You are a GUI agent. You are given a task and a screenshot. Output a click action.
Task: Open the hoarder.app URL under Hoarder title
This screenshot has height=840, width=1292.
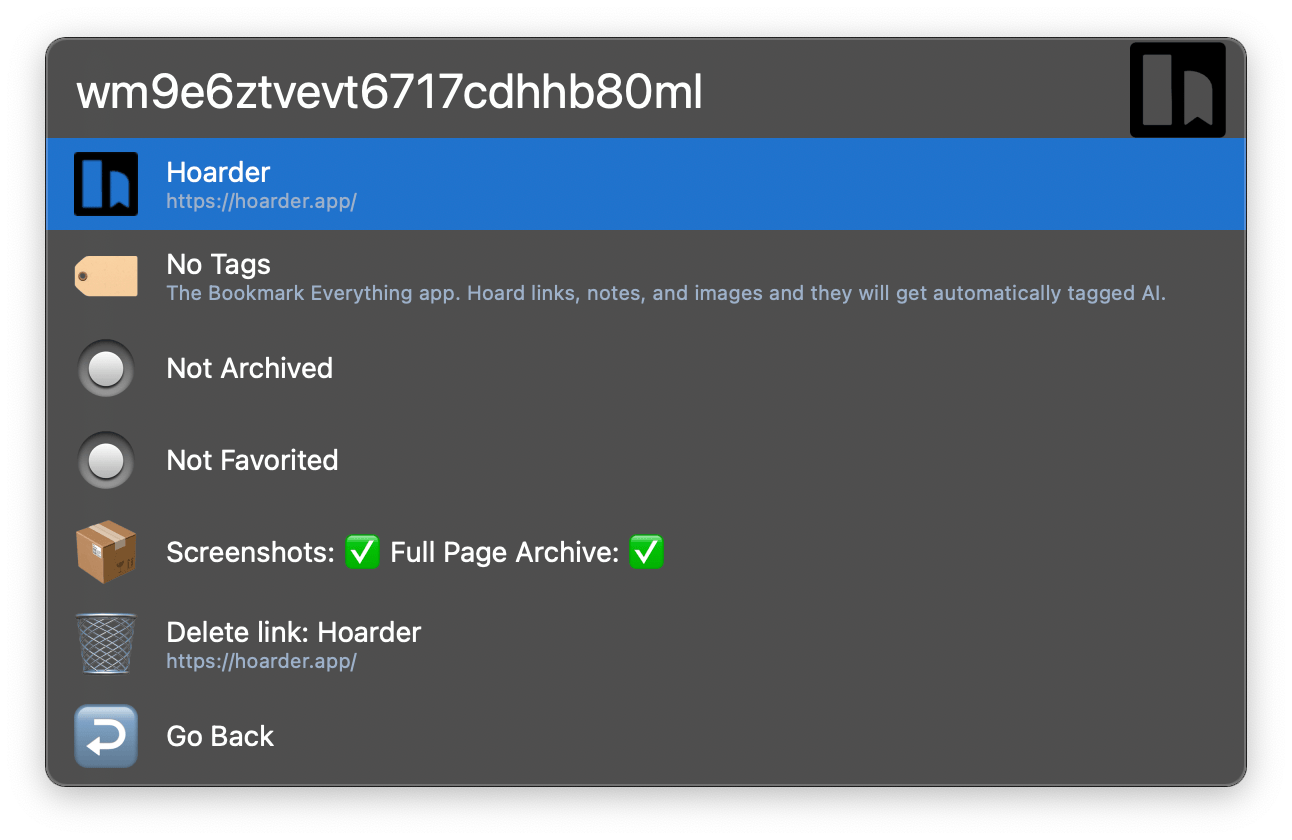[x=261, y=201]
